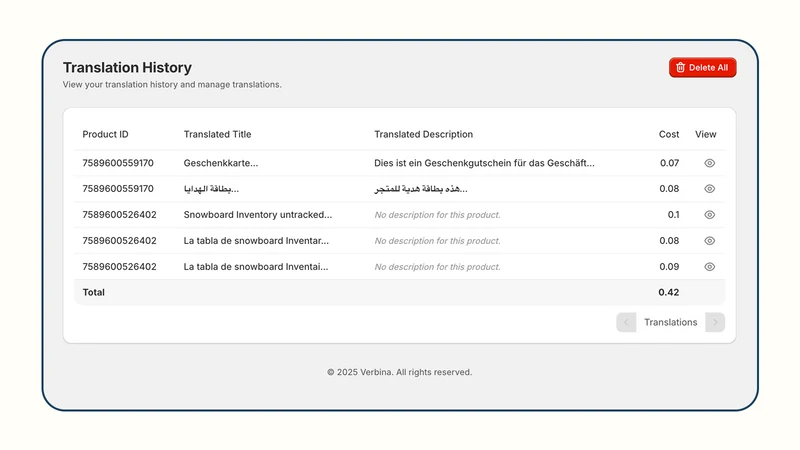The height and width of the screenshot is (450, 800).
Task: Delete all translation history
Action: 702,67
